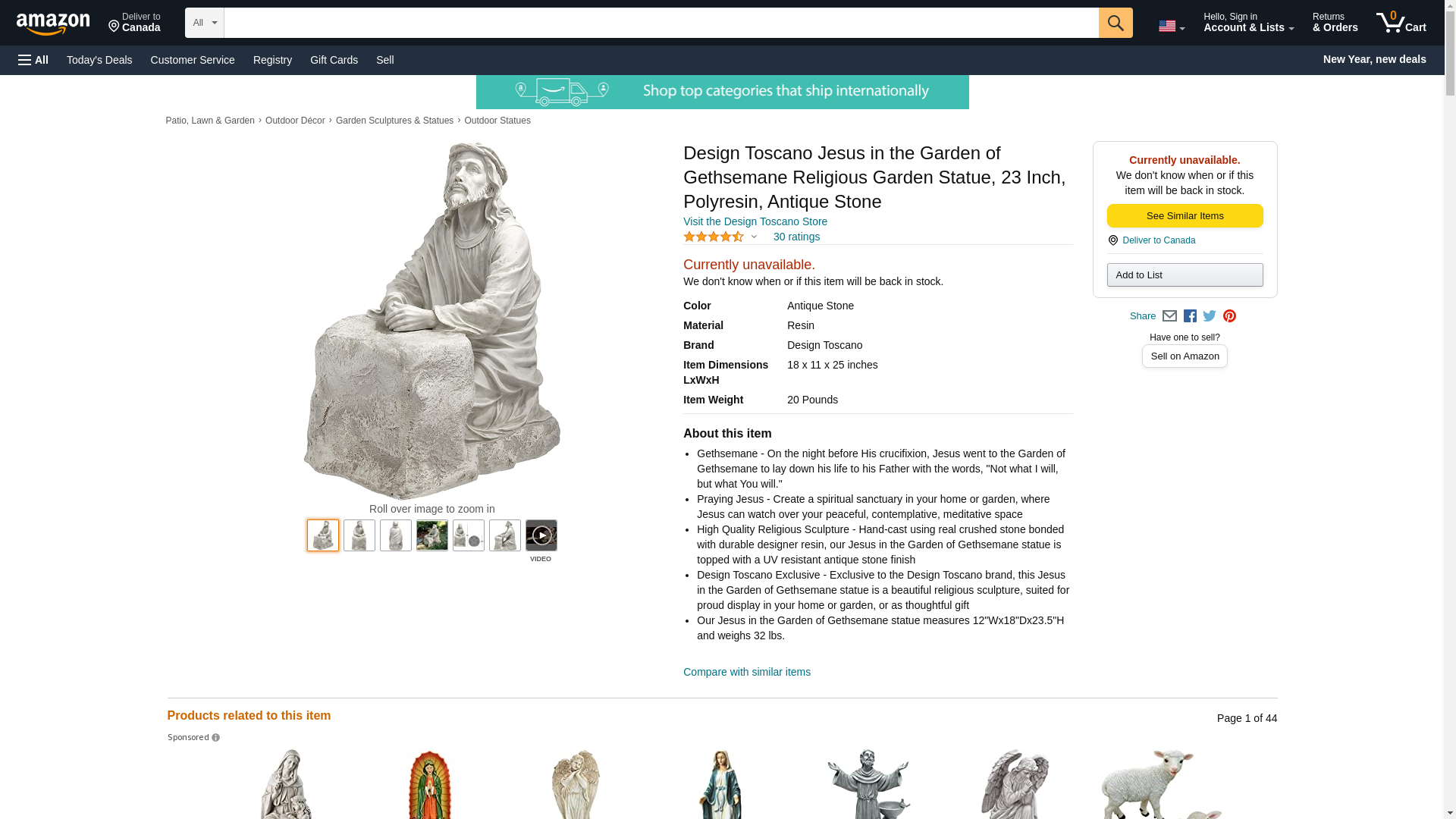Open the shopping cart icon

[1401, 23]
